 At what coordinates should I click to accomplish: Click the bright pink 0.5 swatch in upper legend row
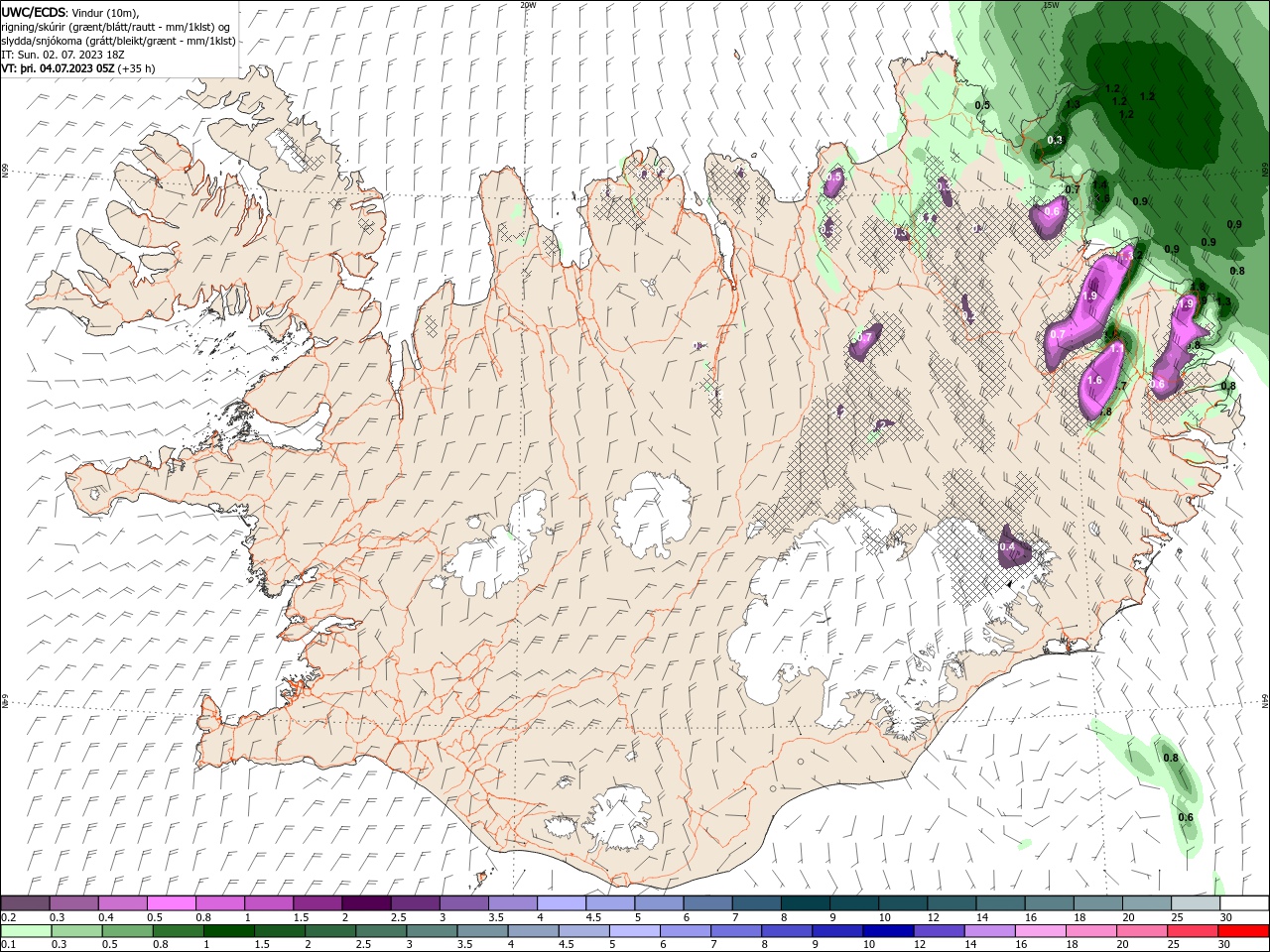(x=172, y=903)
